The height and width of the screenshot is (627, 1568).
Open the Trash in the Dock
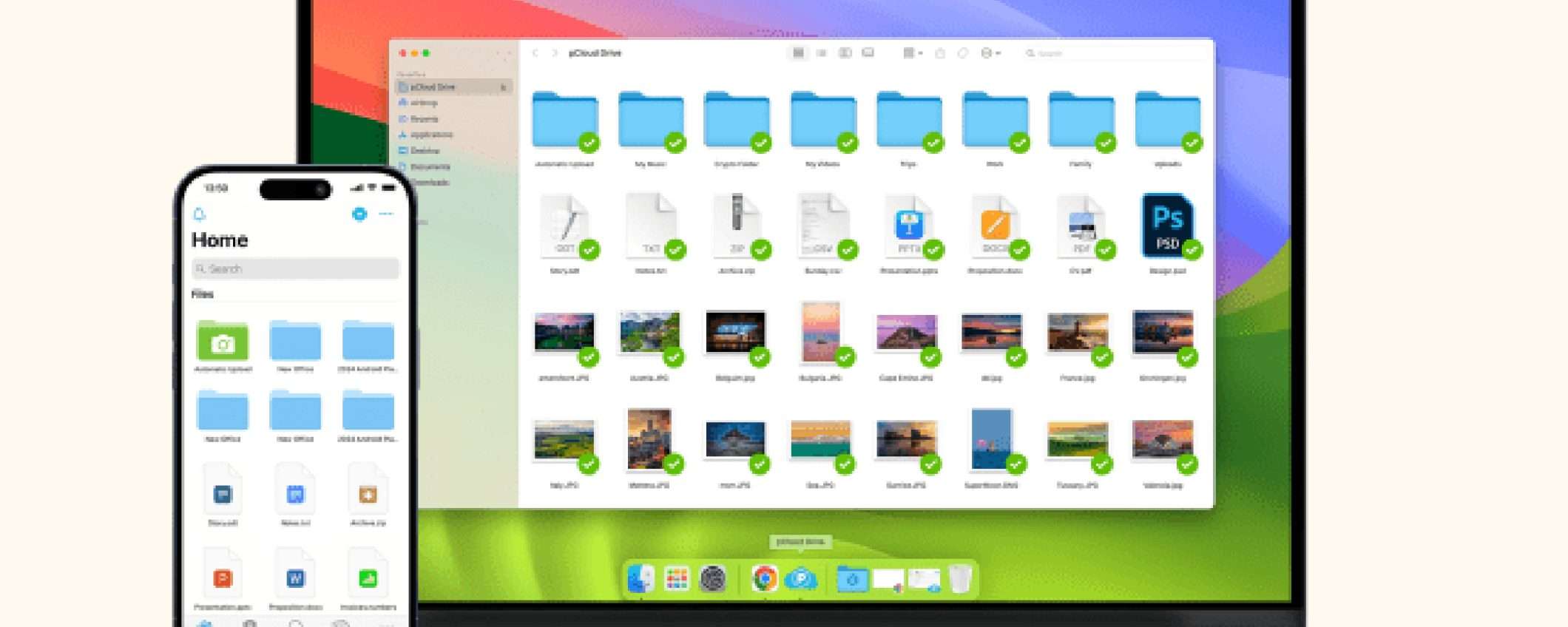[x=960, y=578]
